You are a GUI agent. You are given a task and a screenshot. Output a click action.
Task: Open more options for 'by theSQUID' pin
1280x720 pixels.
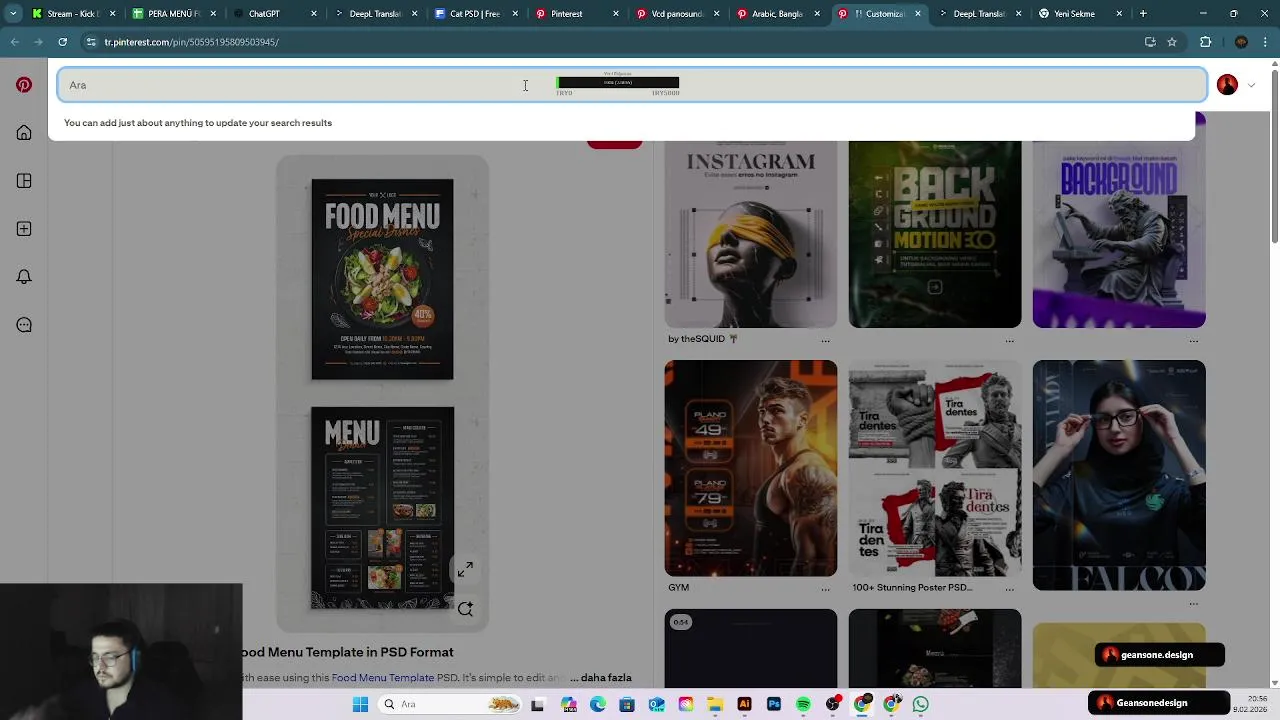click(825, 341)
